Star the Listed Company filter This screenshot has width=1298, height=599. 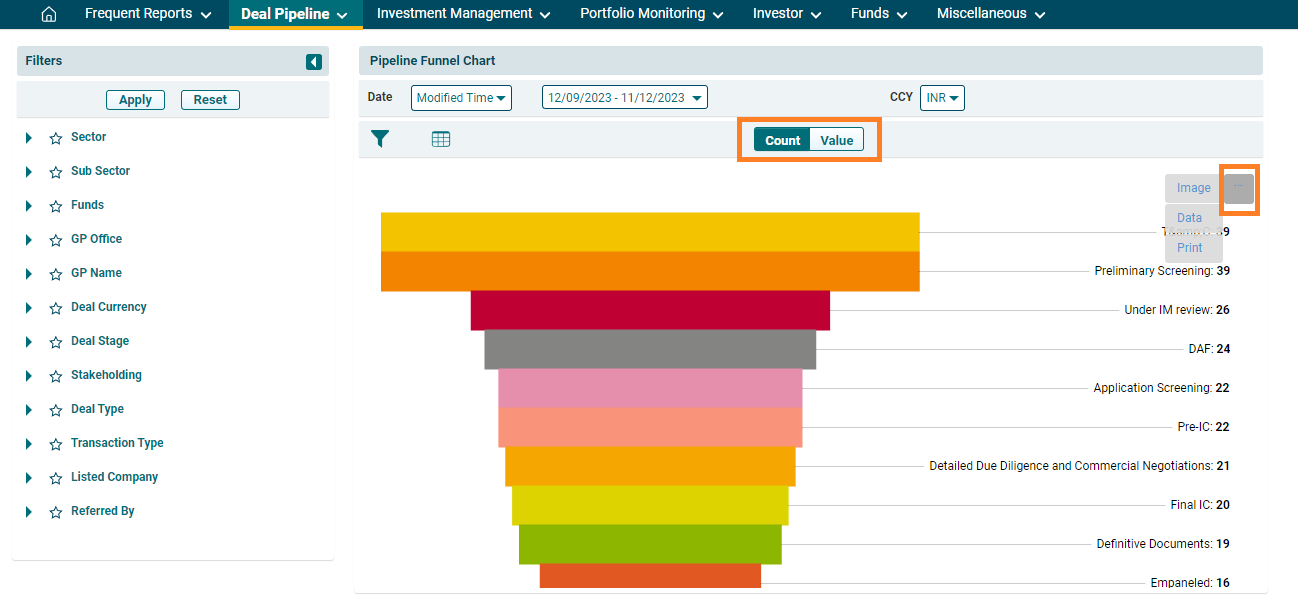(56, 478)
